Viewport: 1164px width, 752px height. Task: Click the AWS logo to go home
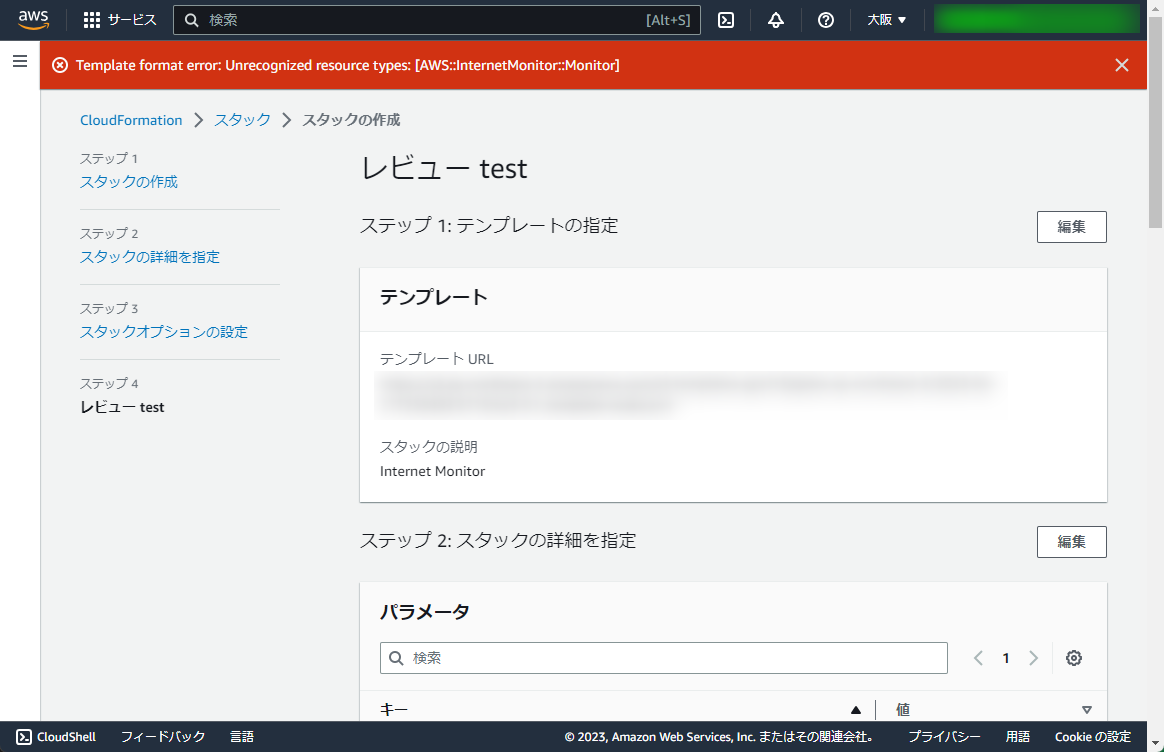pyautogui.click(x=33, y=18)
